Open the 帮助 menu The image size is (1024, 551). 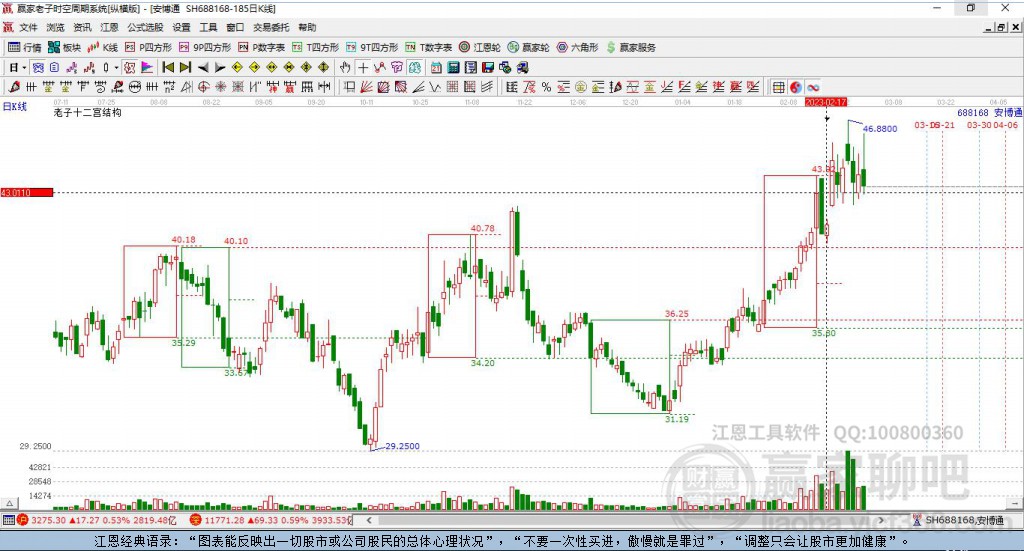point(307,27)
